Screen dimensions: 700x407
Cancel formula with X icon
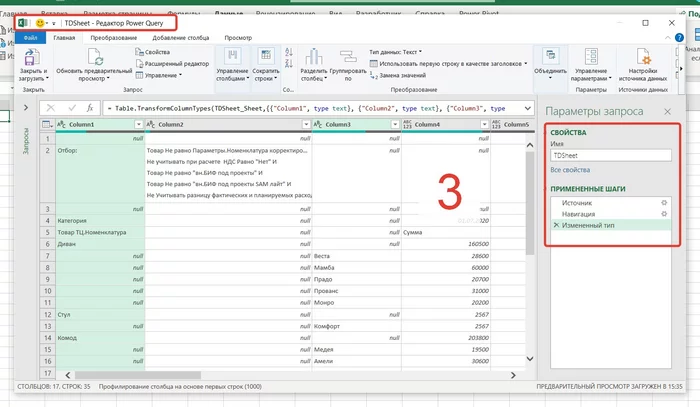50,108
